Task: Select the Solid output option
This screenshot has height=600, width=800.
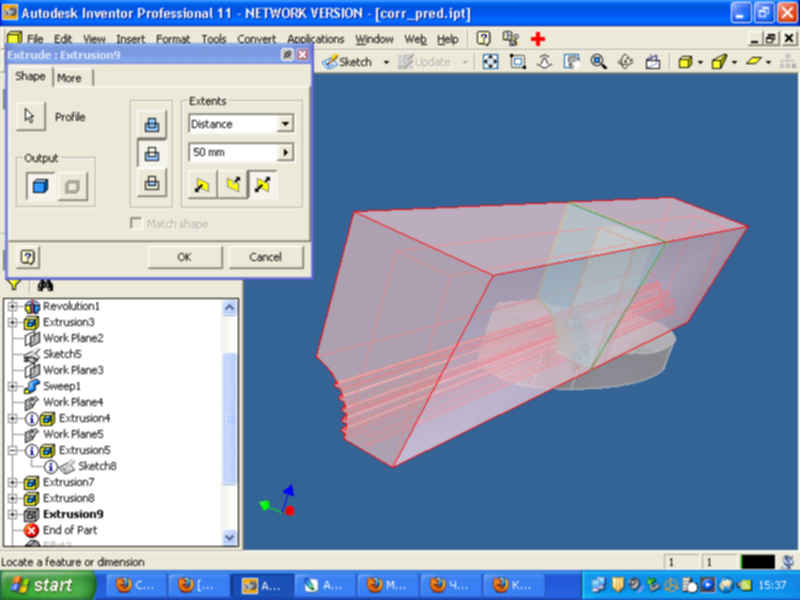Action: [40, 185]
